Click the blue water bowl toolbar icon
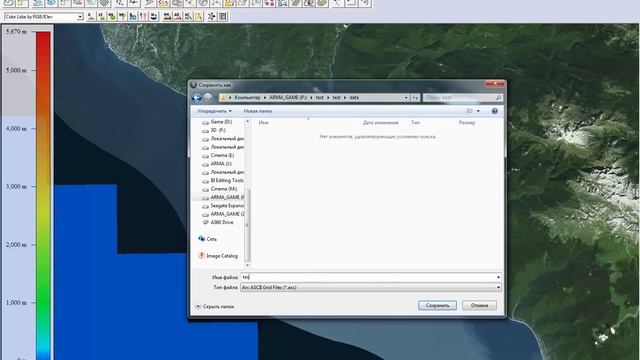 (x=153, y=17)
